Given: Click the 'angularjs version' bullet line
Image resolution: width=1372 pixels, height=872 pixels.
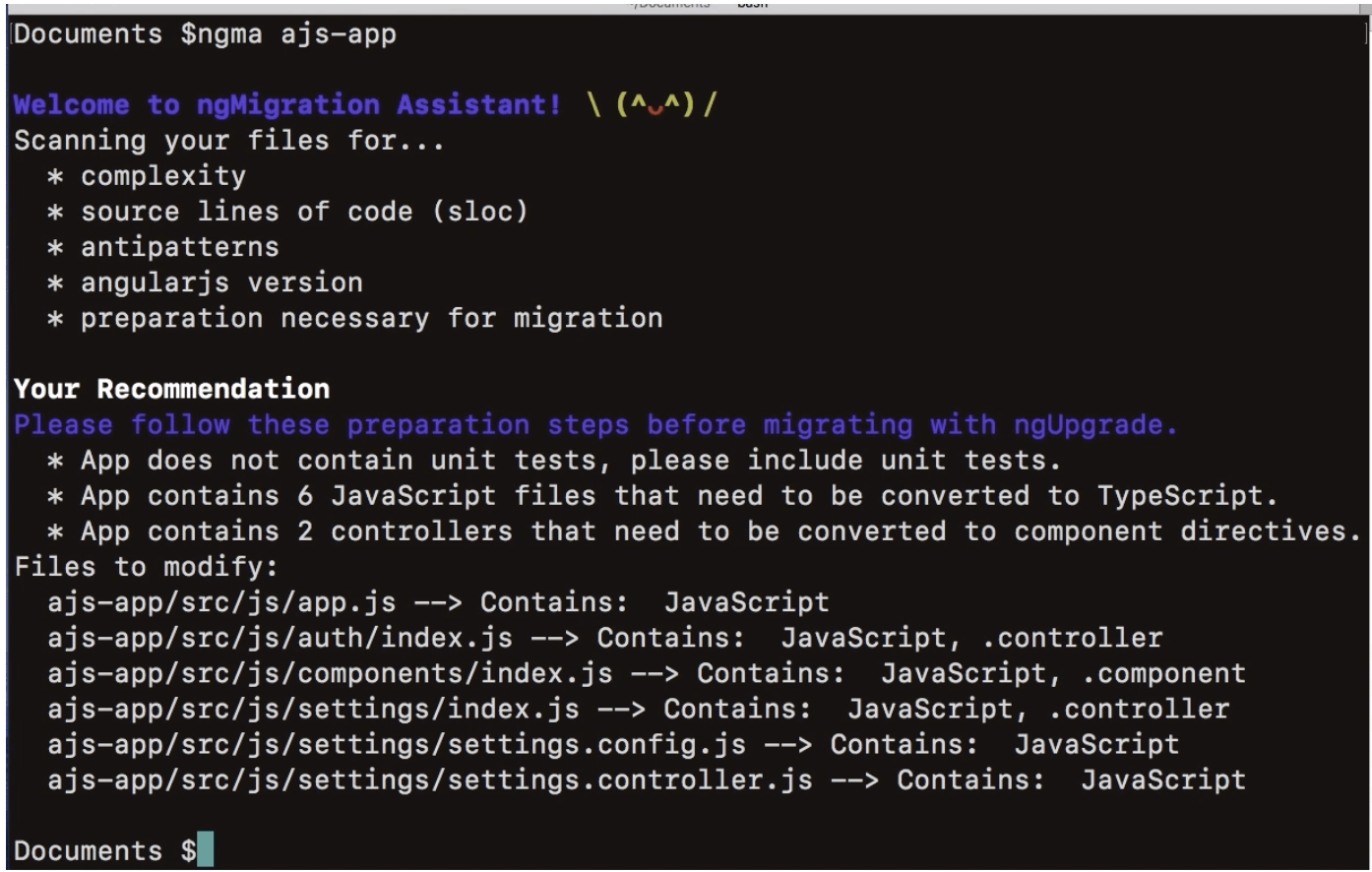Looking at the screenshot, I should [x=205, y=282].
